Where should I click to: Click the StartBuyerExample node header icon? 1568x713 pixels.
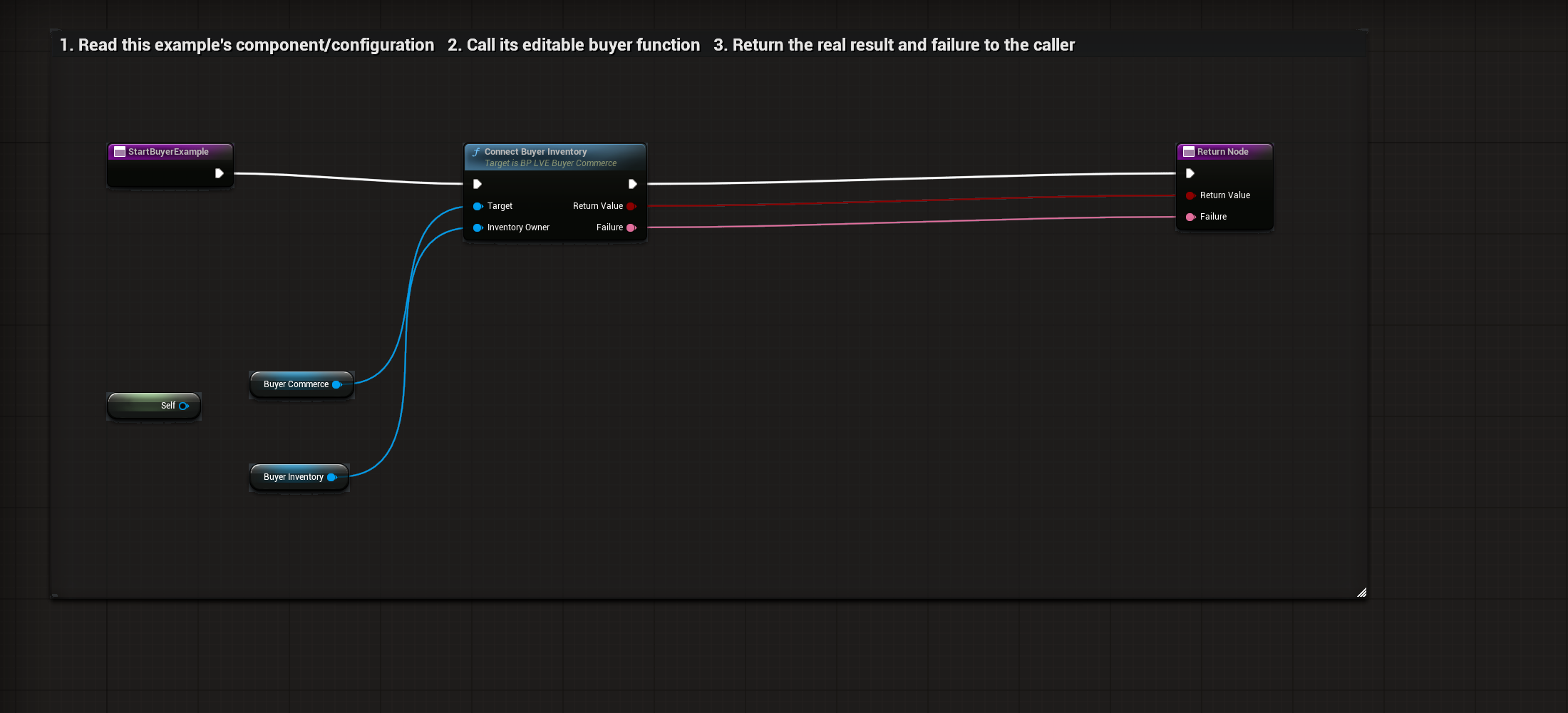point(120,152)
